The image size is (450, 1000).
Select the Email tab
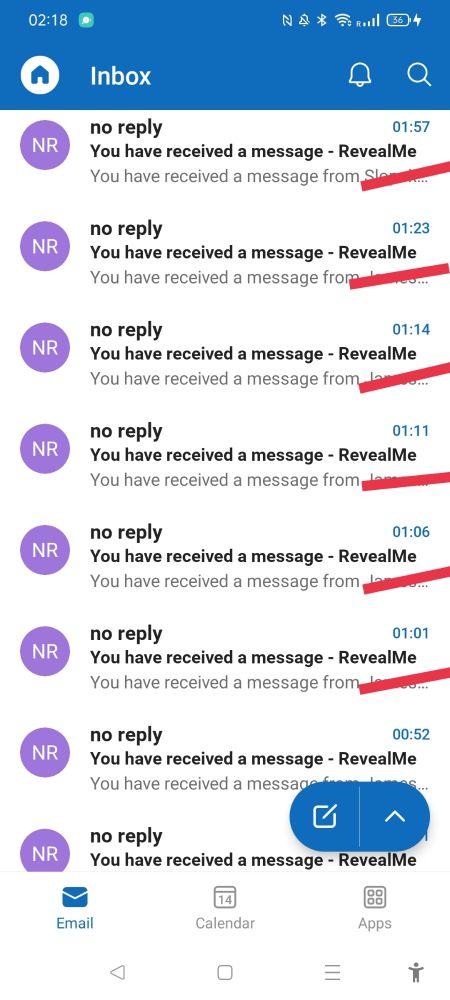(75, 908)
